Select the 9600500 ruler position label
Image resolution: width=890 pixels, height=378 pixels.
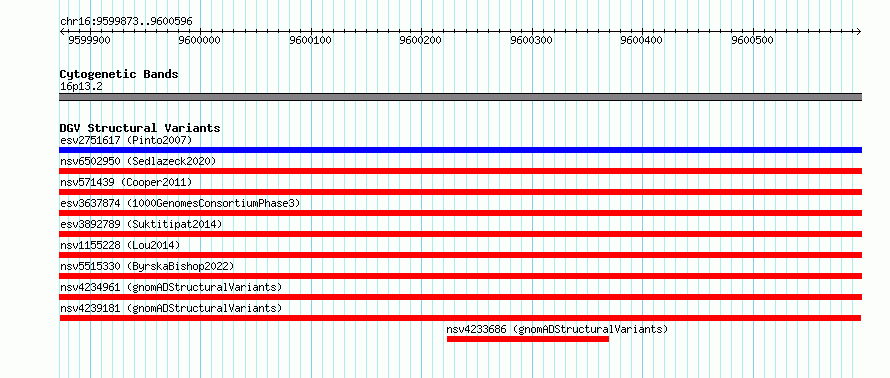point(753,41)
